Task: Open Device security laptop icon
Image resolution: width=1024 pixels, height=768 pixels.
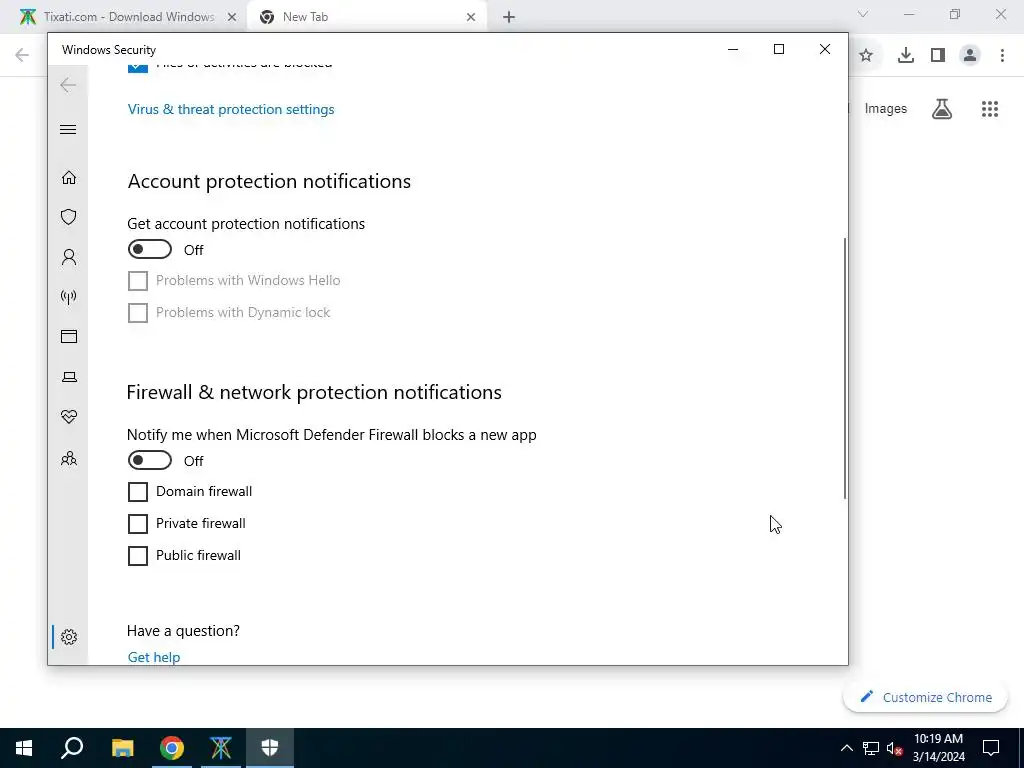Action: [x=69, y=377]
